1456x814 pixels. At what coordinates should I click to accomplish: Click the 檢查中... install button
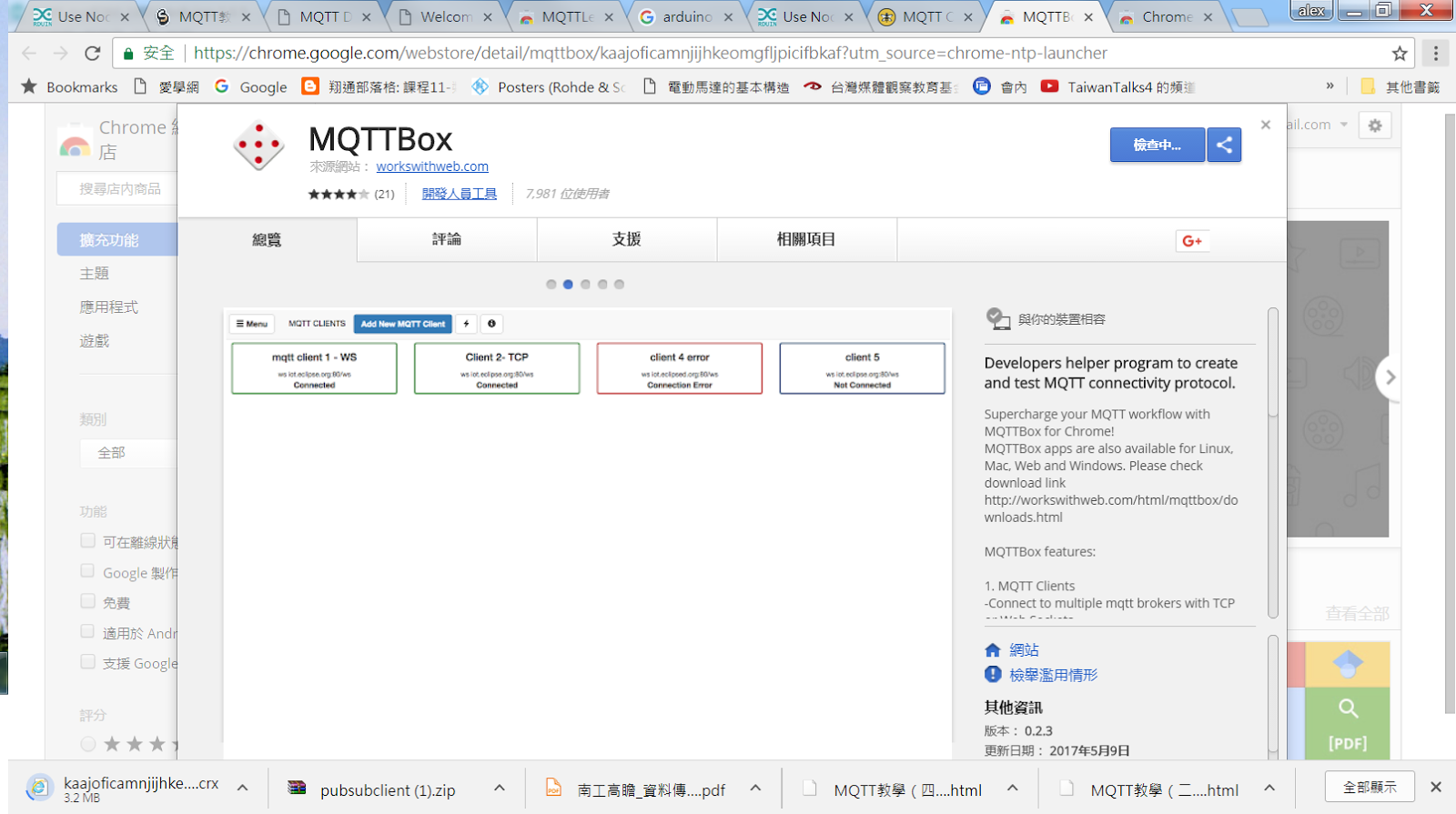click(x=1158, y=145)
